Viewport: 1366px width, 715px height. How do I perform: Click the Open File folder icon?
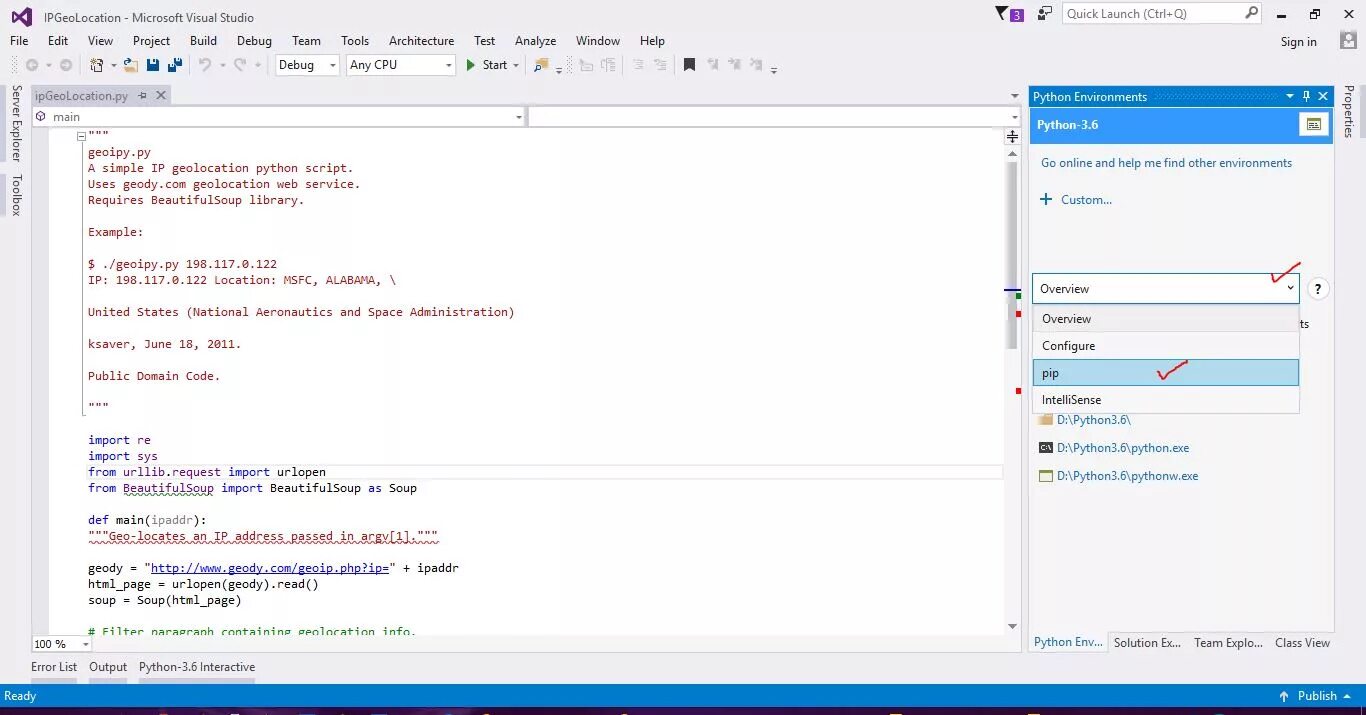130,65
